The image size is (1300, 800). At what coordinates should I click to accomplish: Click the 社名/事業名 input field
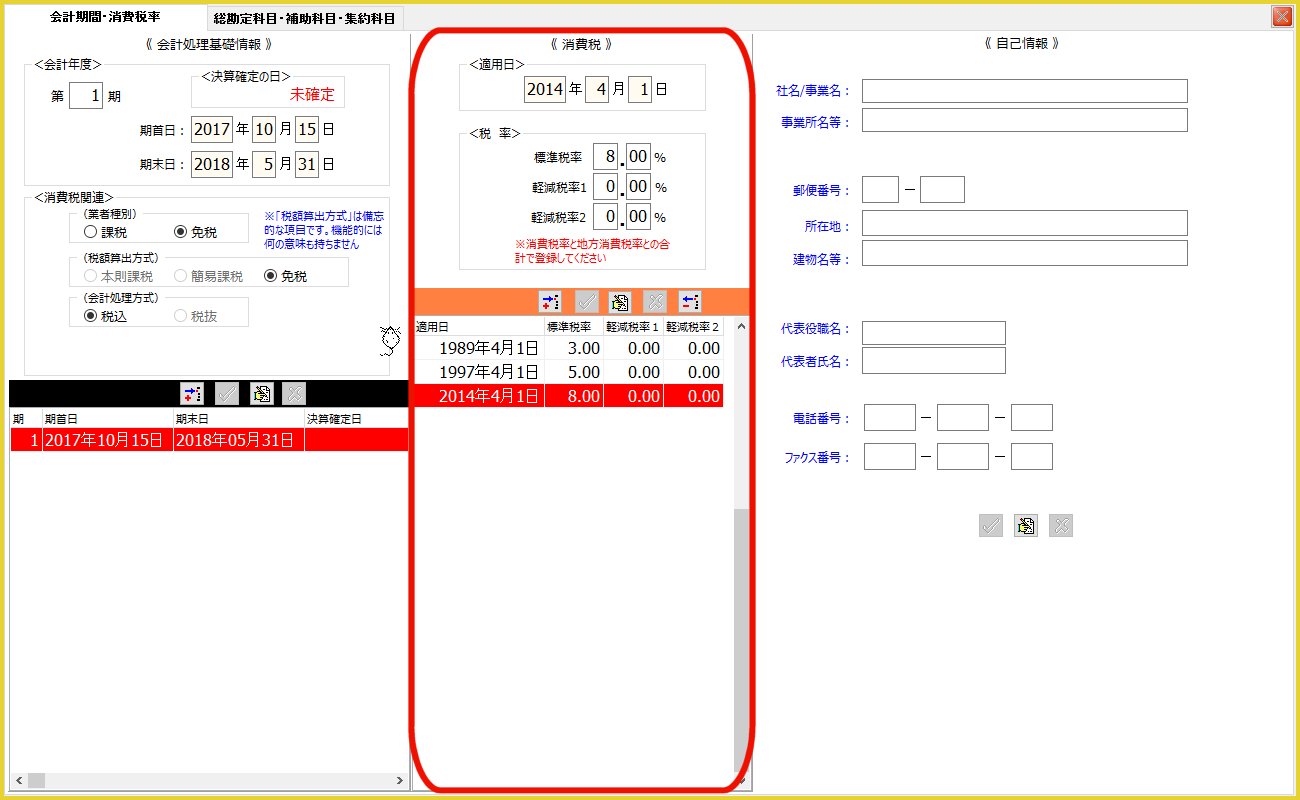[1024, 91]
